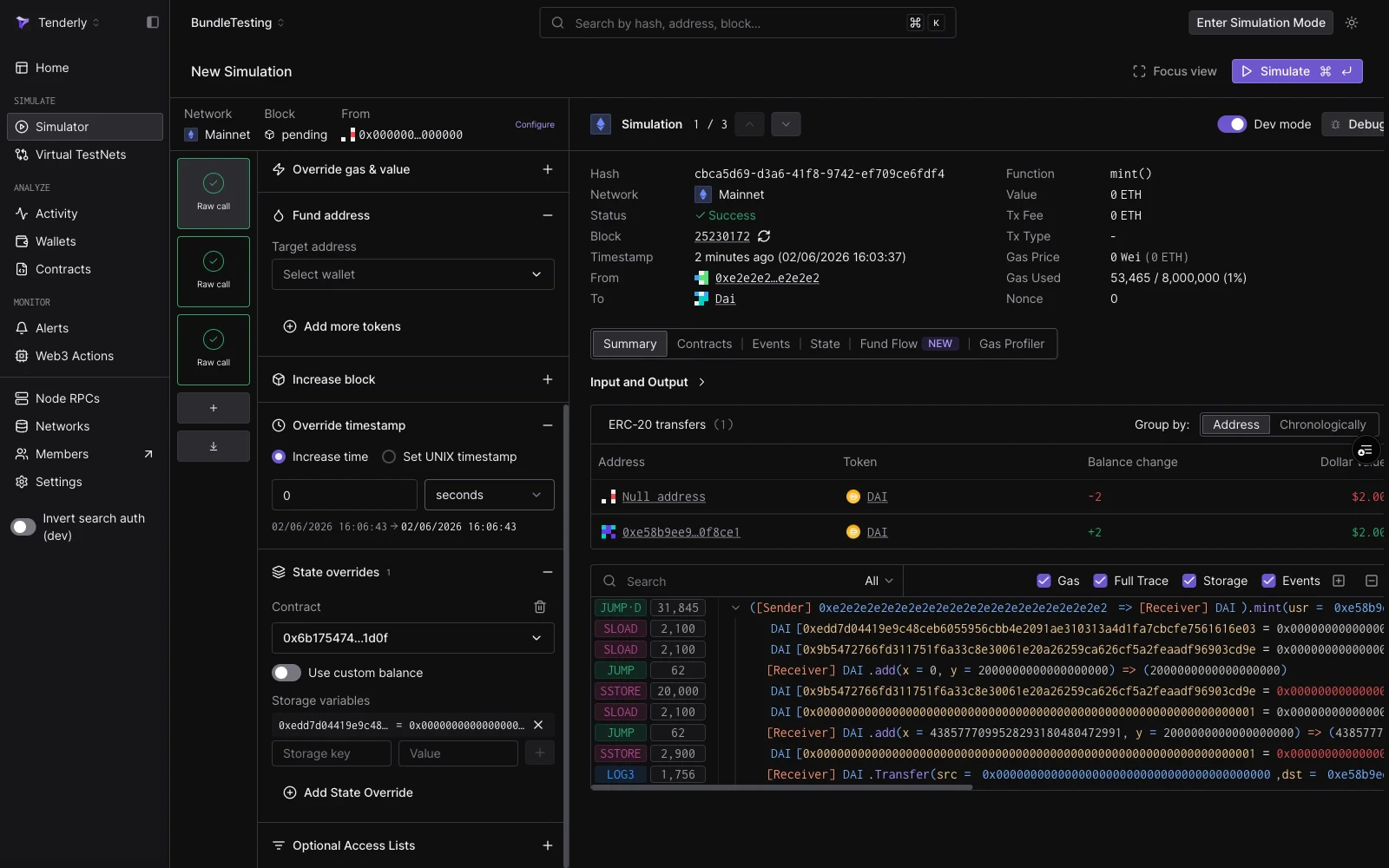This screenshot has width=1389, height=868.
Task: Open the All filter dropdown in trace search
Action: (x=879, y=581)
